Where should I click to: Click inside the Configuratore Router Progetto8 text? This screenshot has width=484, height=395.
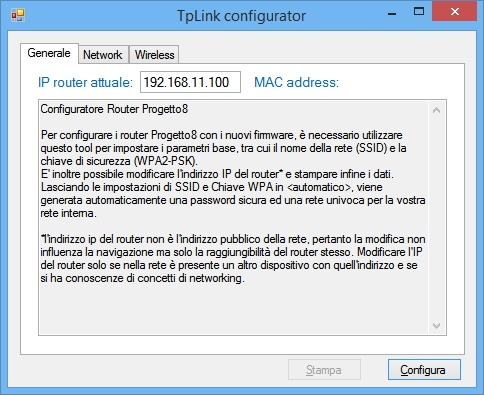click(114, 109)
